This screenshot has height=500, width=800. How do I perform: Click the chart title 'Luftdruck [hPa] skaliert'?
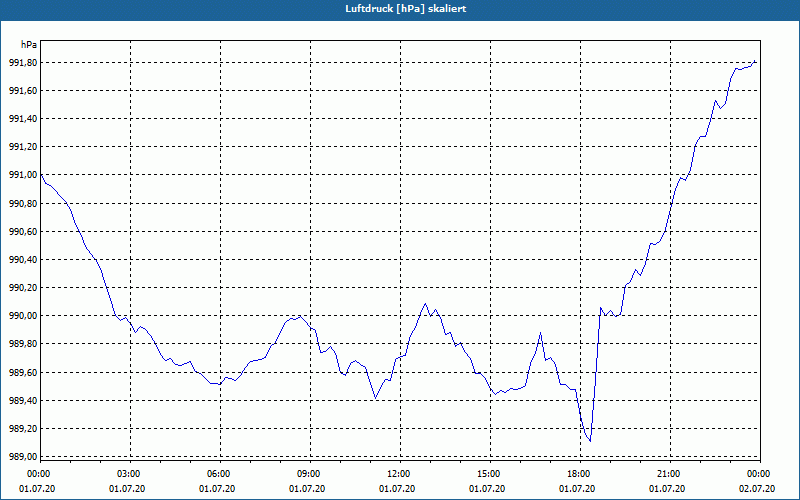pyautogui.click(x=405, y=9)
